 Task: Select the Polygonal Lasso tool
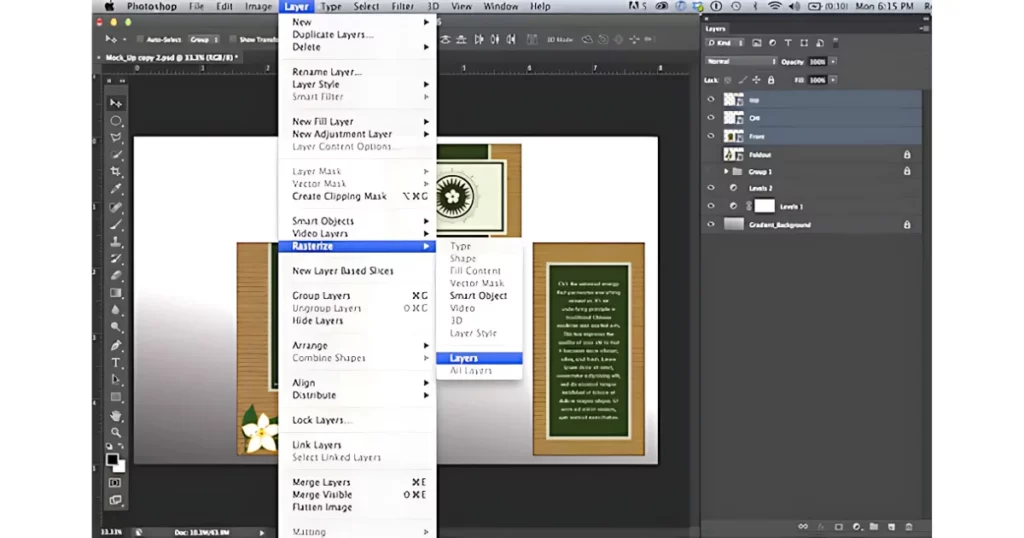coord(116,138)
